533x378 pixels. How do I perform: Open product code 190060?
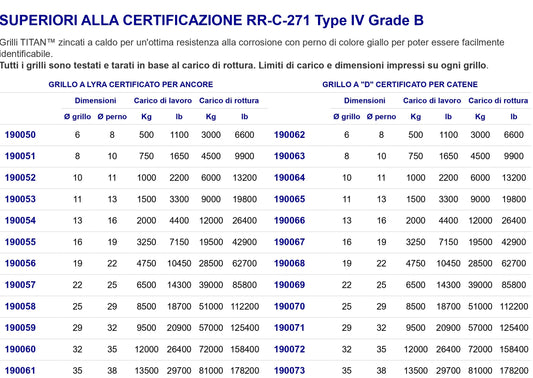coord(20,349)
